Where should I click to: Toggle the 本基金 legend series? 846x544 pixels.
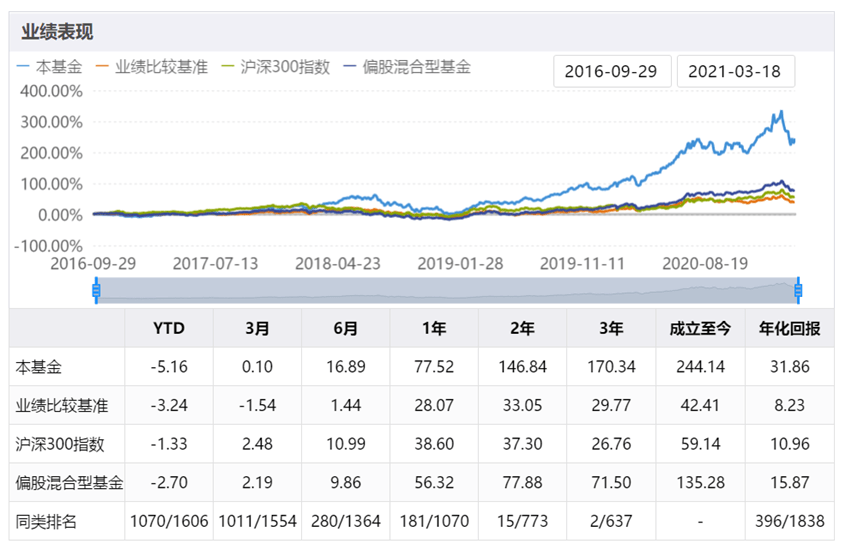(50, 66)
